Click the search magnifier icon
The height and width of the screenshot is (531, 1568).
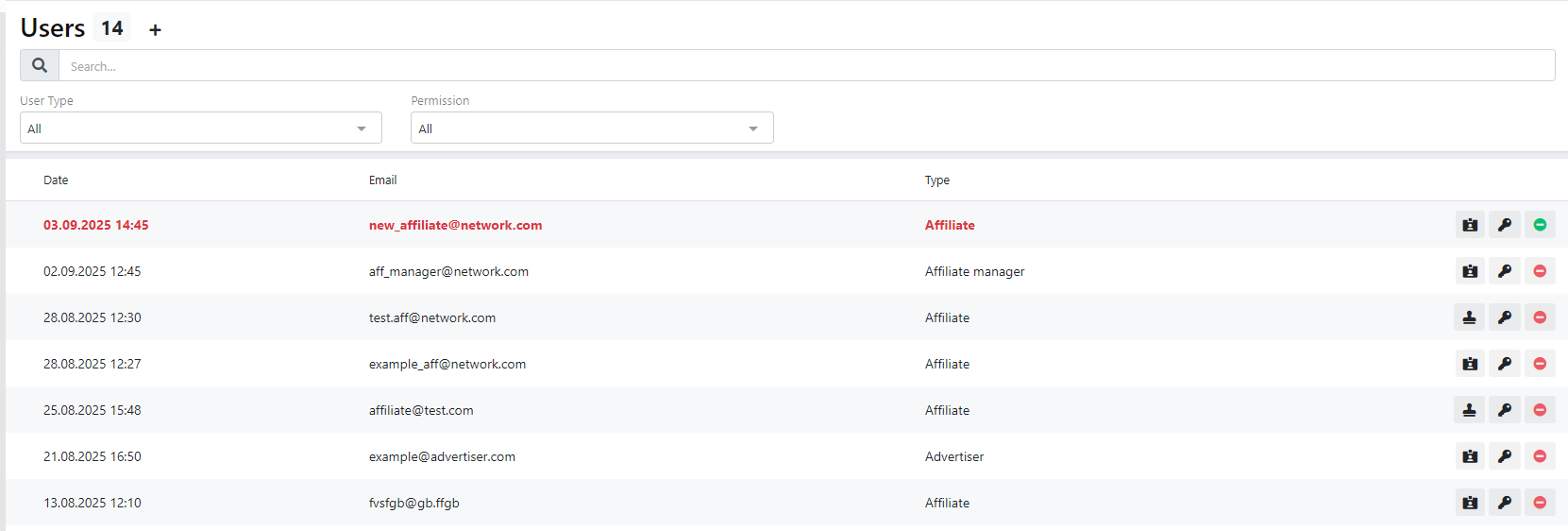click(40, 65)
